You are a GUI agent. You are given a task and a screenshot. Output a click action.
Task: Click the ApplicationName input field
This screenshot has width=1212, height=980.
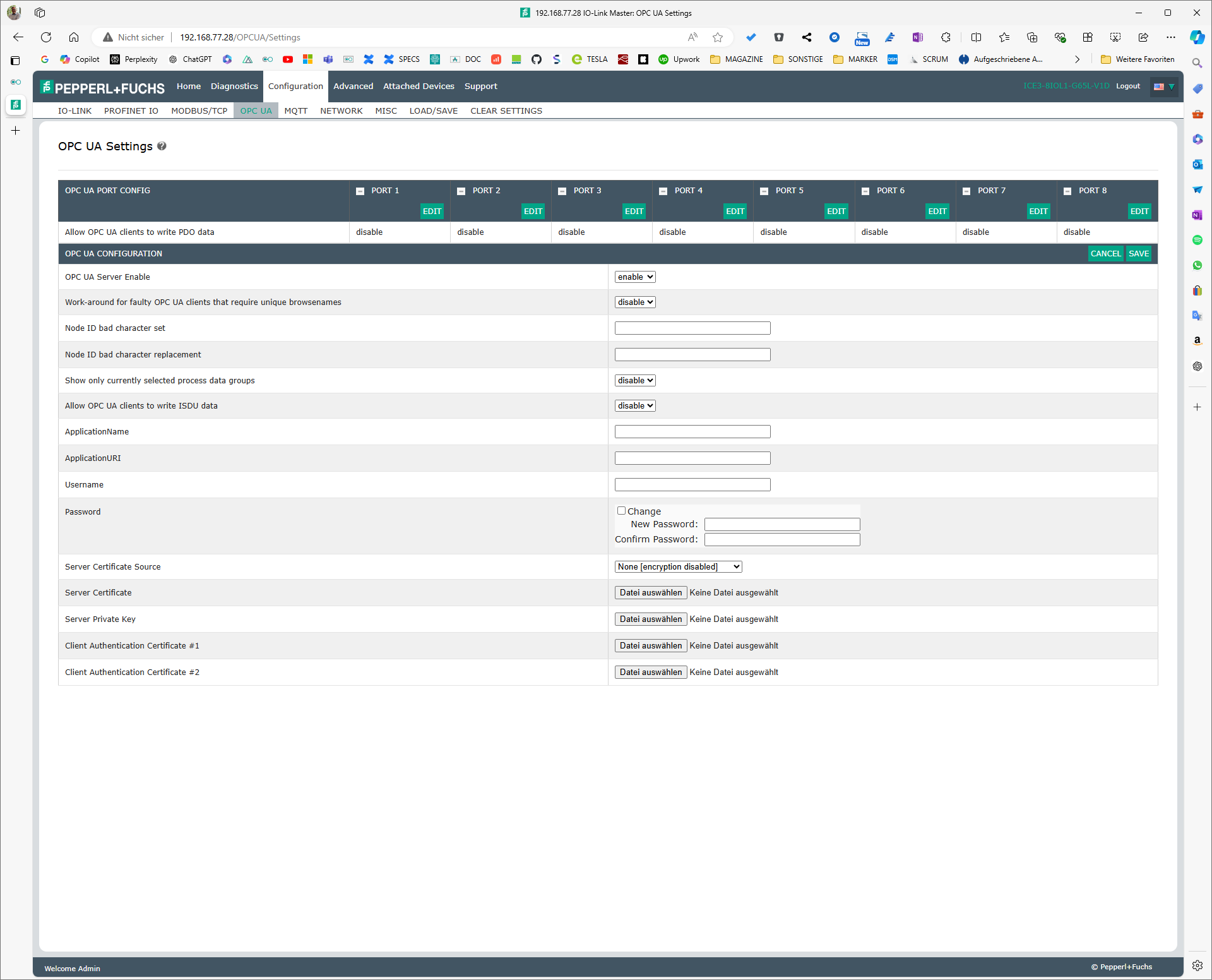pyautogui.click(x=692, y=432)
